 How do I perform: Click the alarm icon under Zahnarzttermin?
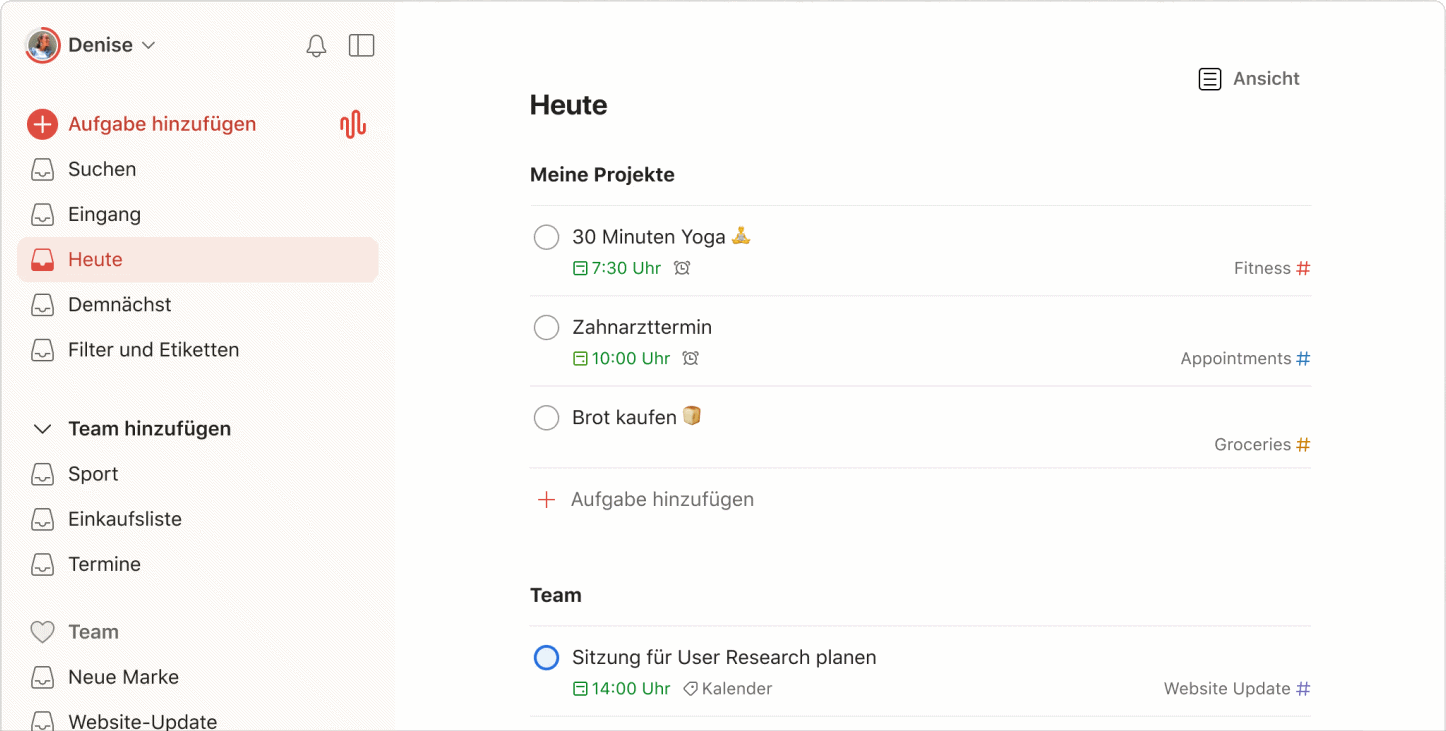pos(690,358)
